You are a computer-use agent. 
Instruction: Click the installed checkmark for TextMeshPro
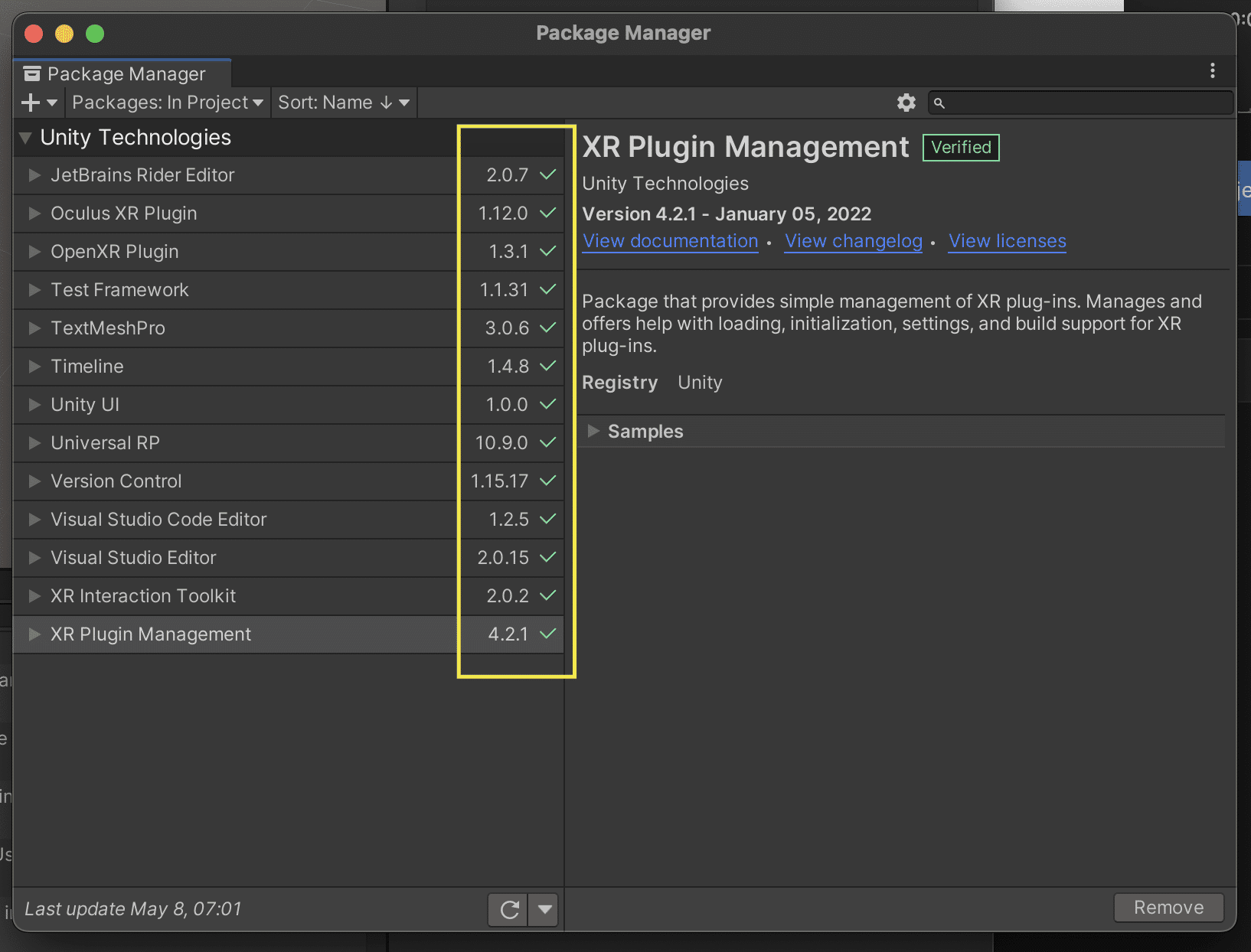[x=547, y=328]
